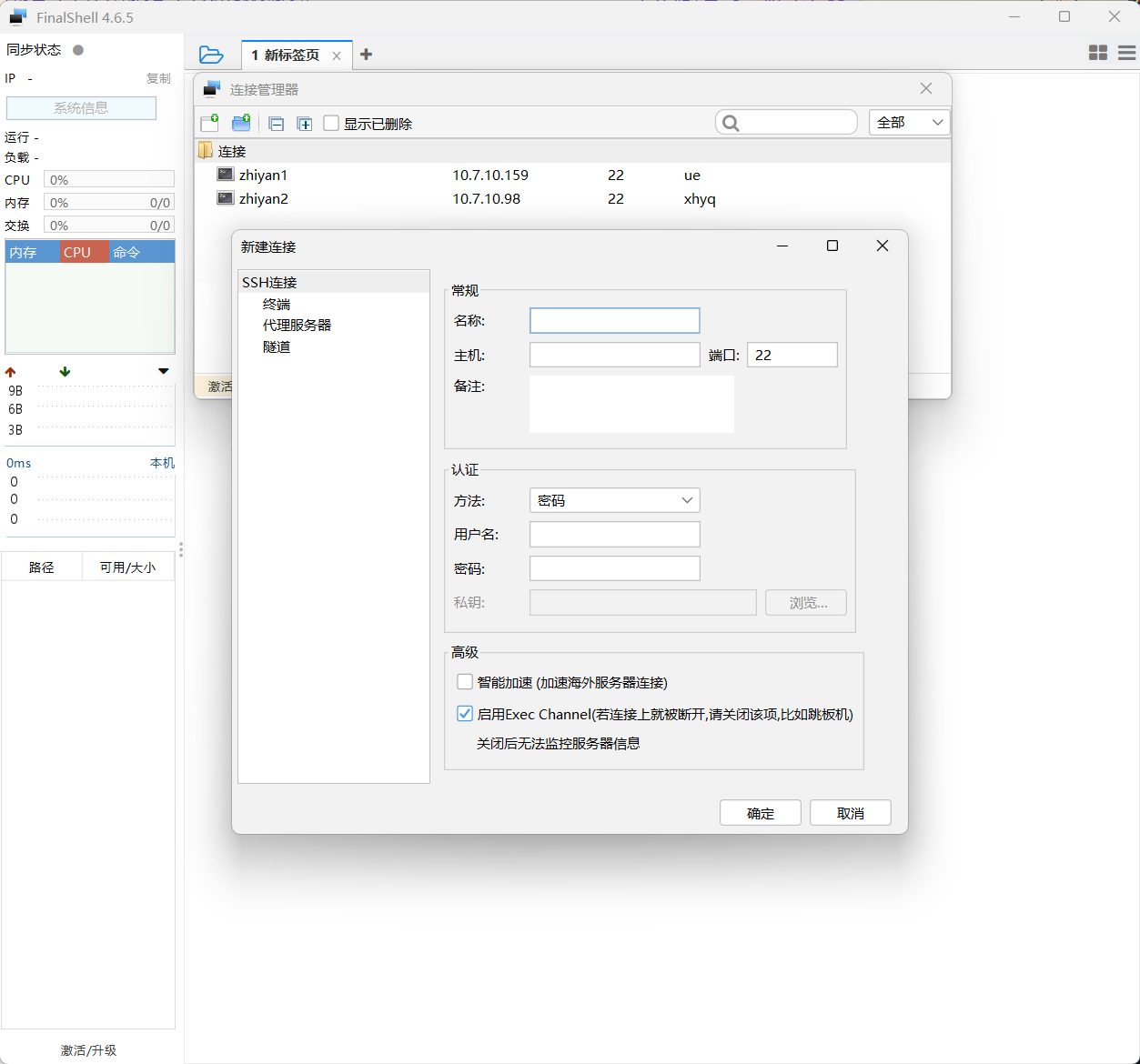Disable 启用Exec Channel checkbox
This screenshot has height=1064, width=1140.
465,714
